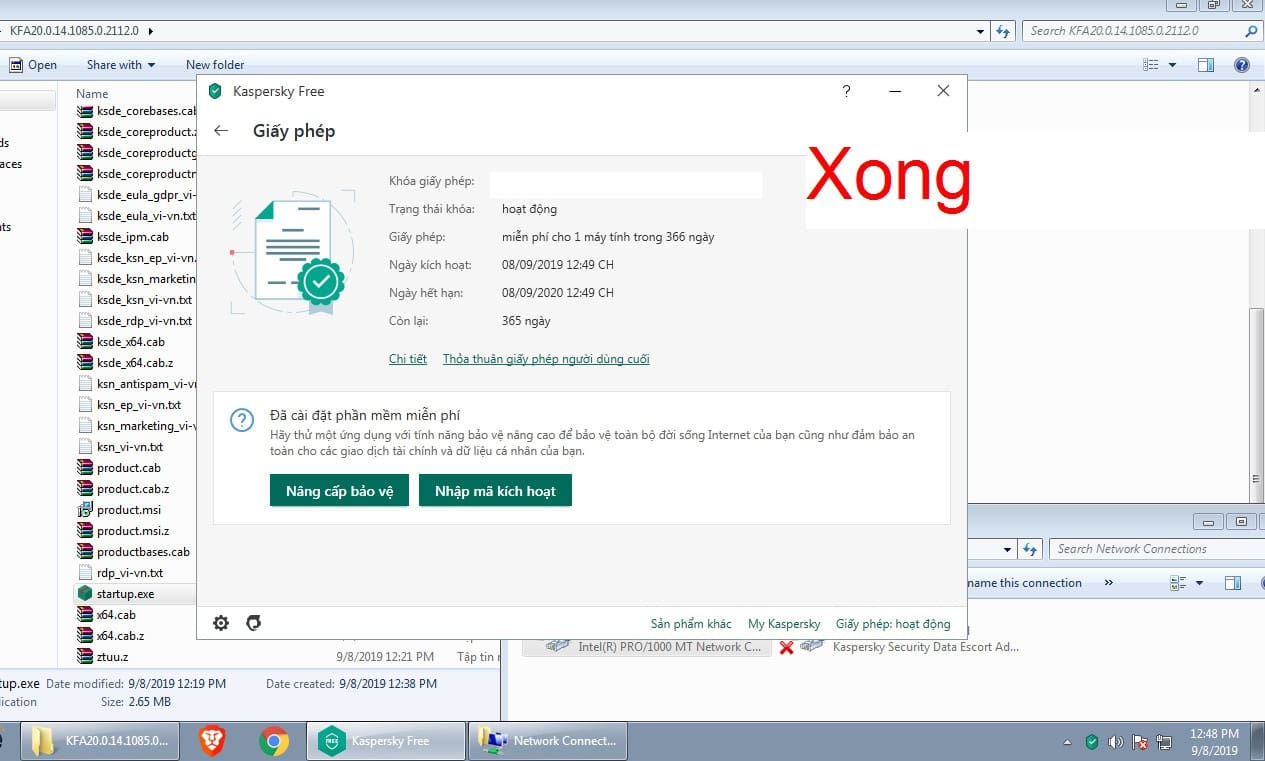Viewport: 1265px width, 761px height.
Task: Show hidden tray icons arrow
Action: point(1067,742)
